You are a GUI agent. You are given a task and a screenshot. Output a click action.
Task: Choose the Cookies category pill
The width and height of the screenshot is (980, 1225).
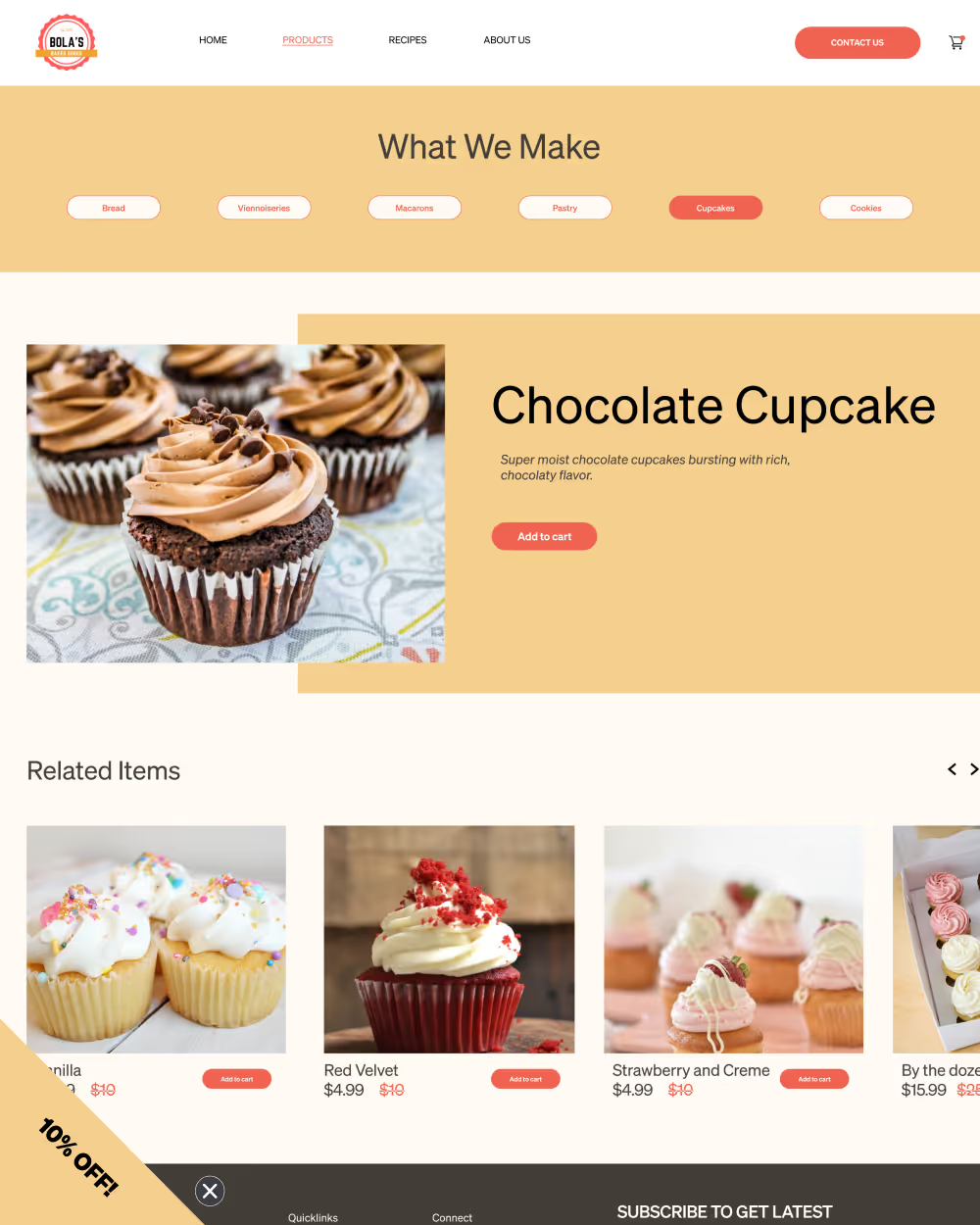point(866,208)
